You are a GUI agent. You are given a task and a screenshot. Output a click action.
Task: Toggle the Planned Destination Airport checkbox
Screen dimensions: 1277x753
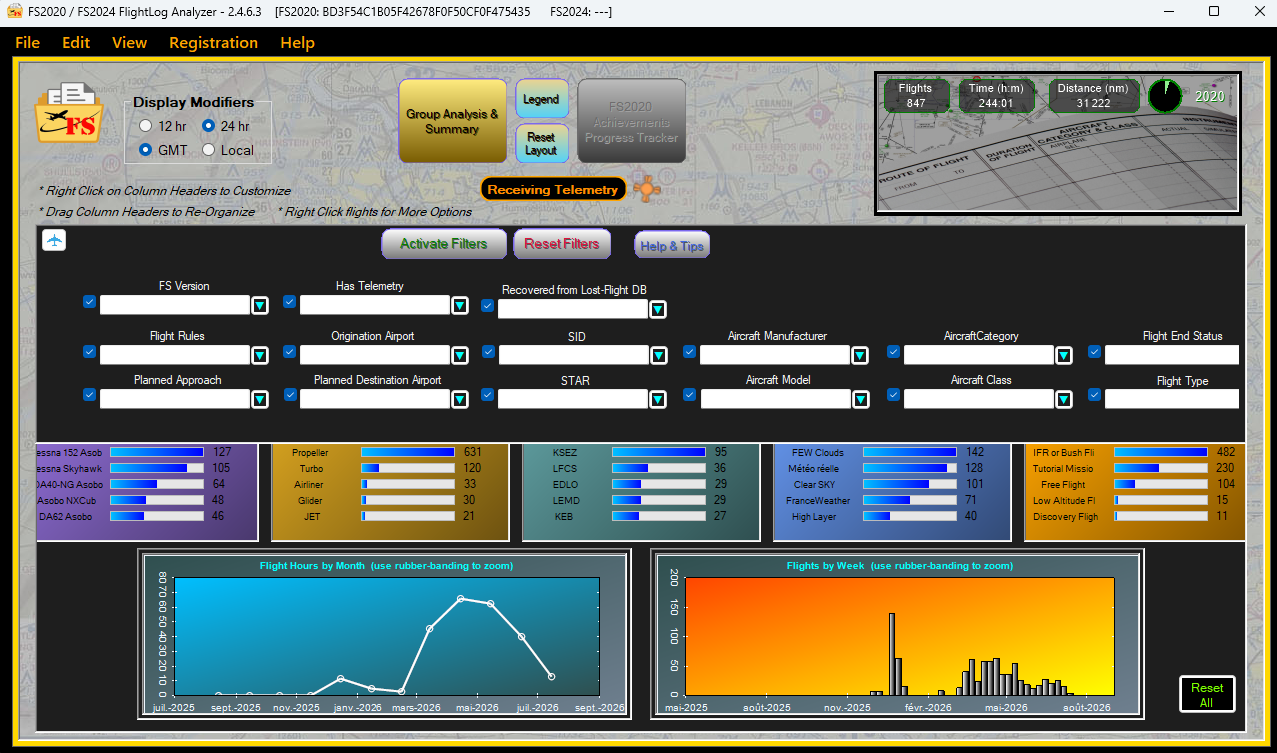click(290, 395)
